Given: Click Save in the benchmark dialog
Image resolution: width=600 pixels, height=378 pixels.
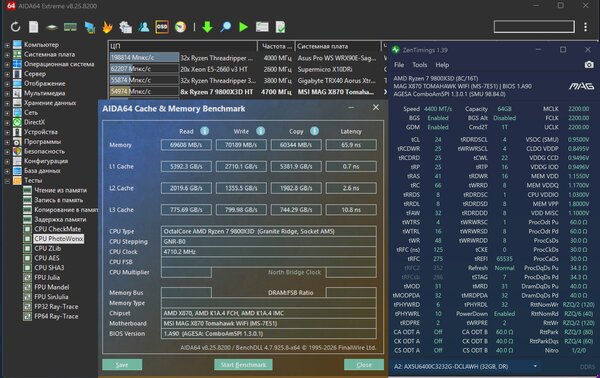Looking at the screenshot, I should (122, 365).
